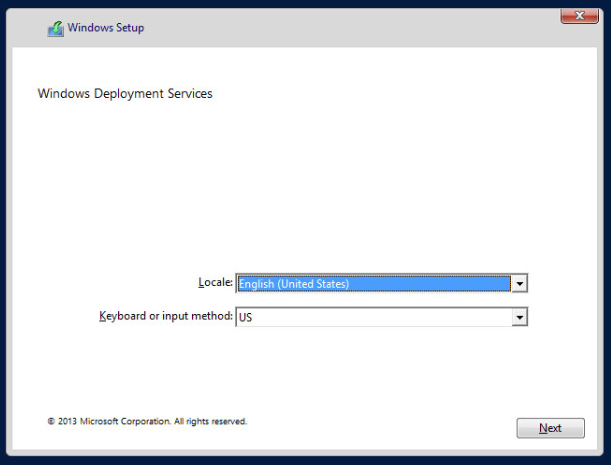Click empty space between the two combo boxes
The height and width of the screenshot is (465, 611).
[380, 300]
